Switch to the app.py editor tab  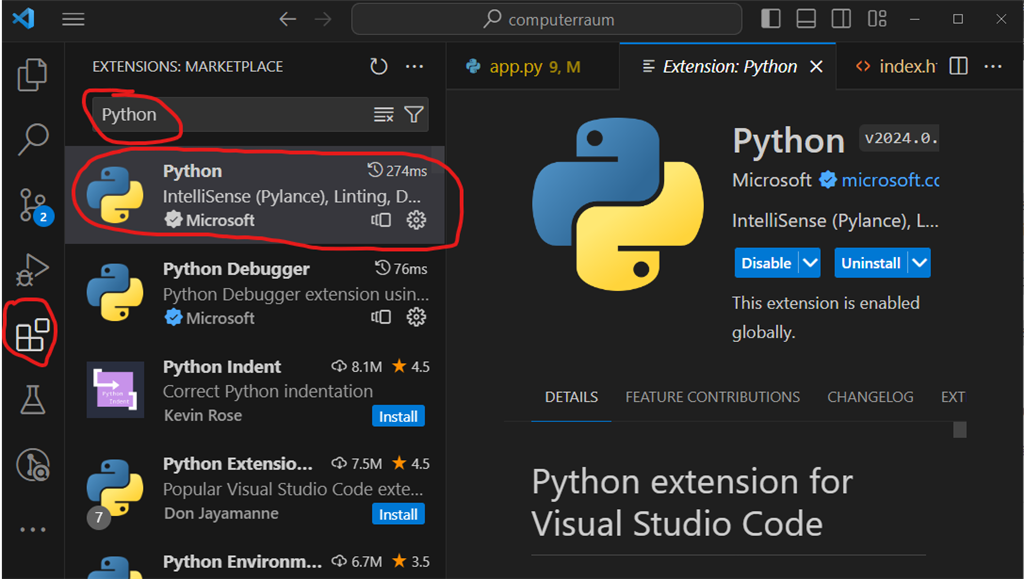(x=520, y=66)
